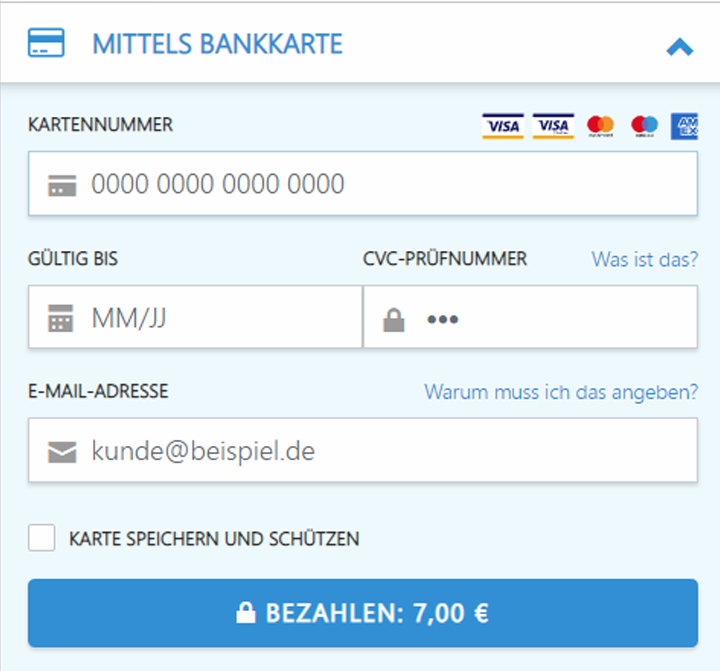Focus the card number placeholder 0000 0000 0000 0000
720x671 pixels.
tap(218, 184)
